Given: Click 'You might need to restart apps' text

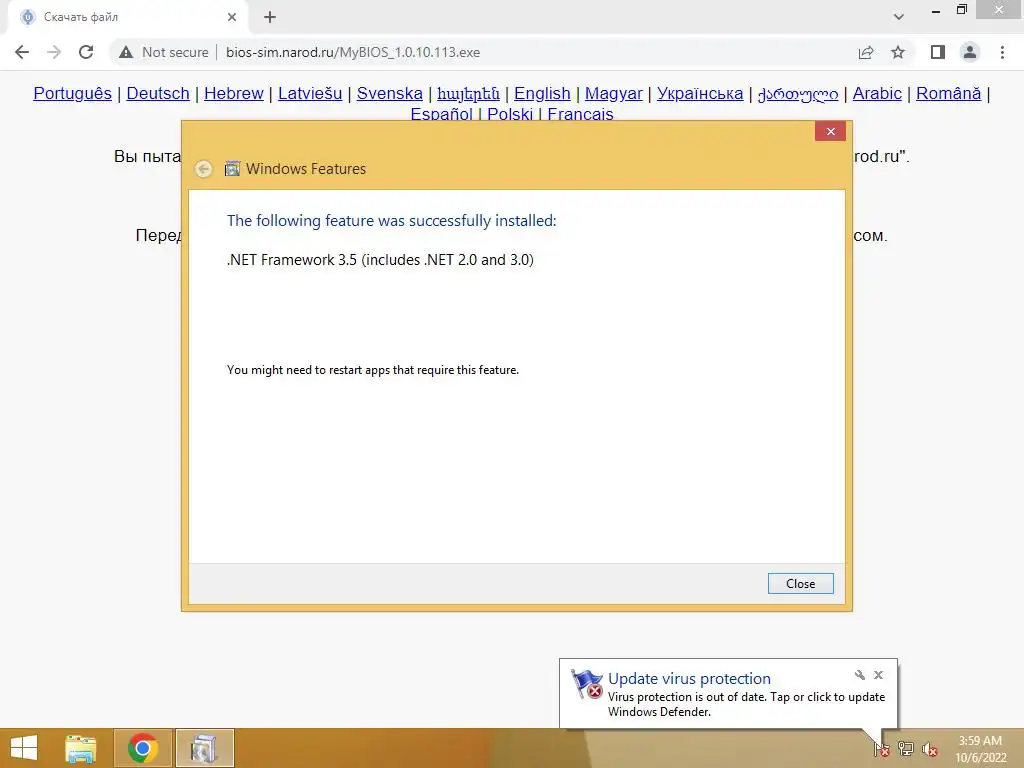Looking at the screenshot, I should pyautogui.click(x=373, y=370).
